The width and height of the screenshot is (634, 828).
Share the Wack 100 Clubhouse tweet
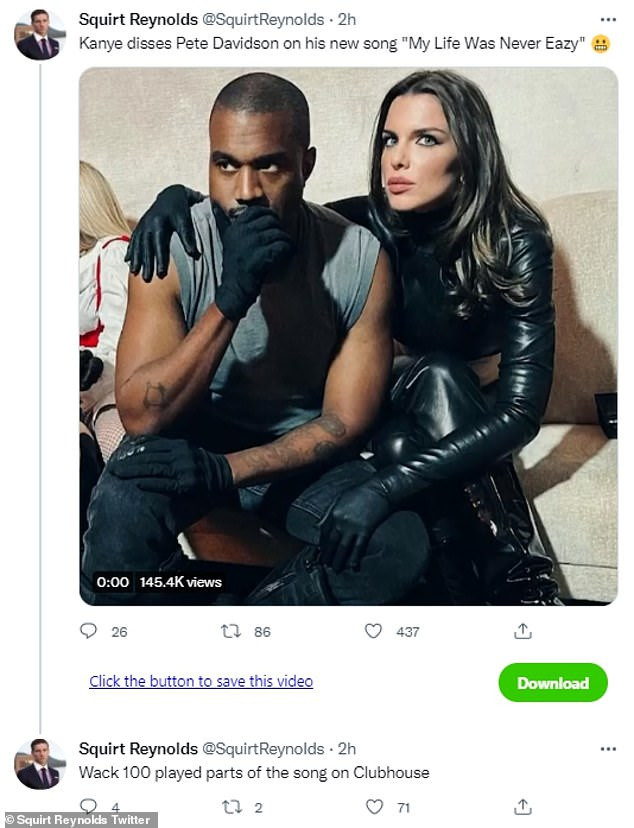coord(522,806)
